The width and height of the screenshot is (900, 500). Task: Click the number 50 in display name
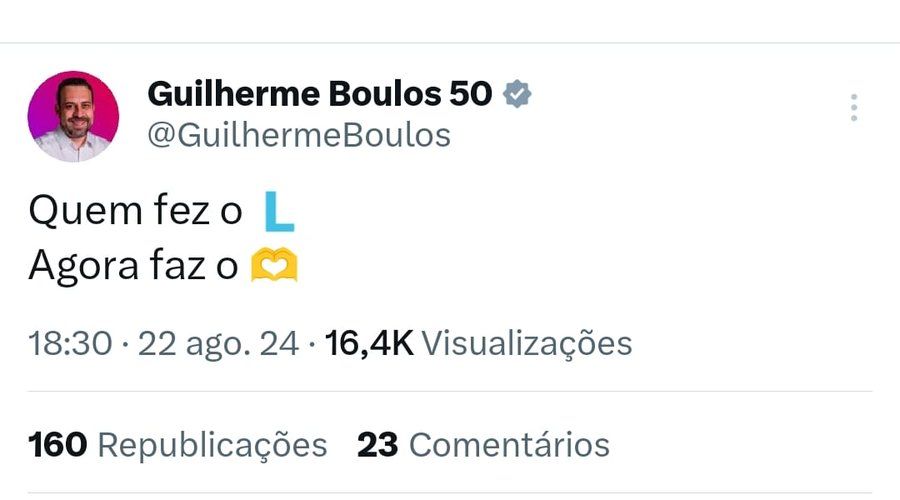[469, 95]
